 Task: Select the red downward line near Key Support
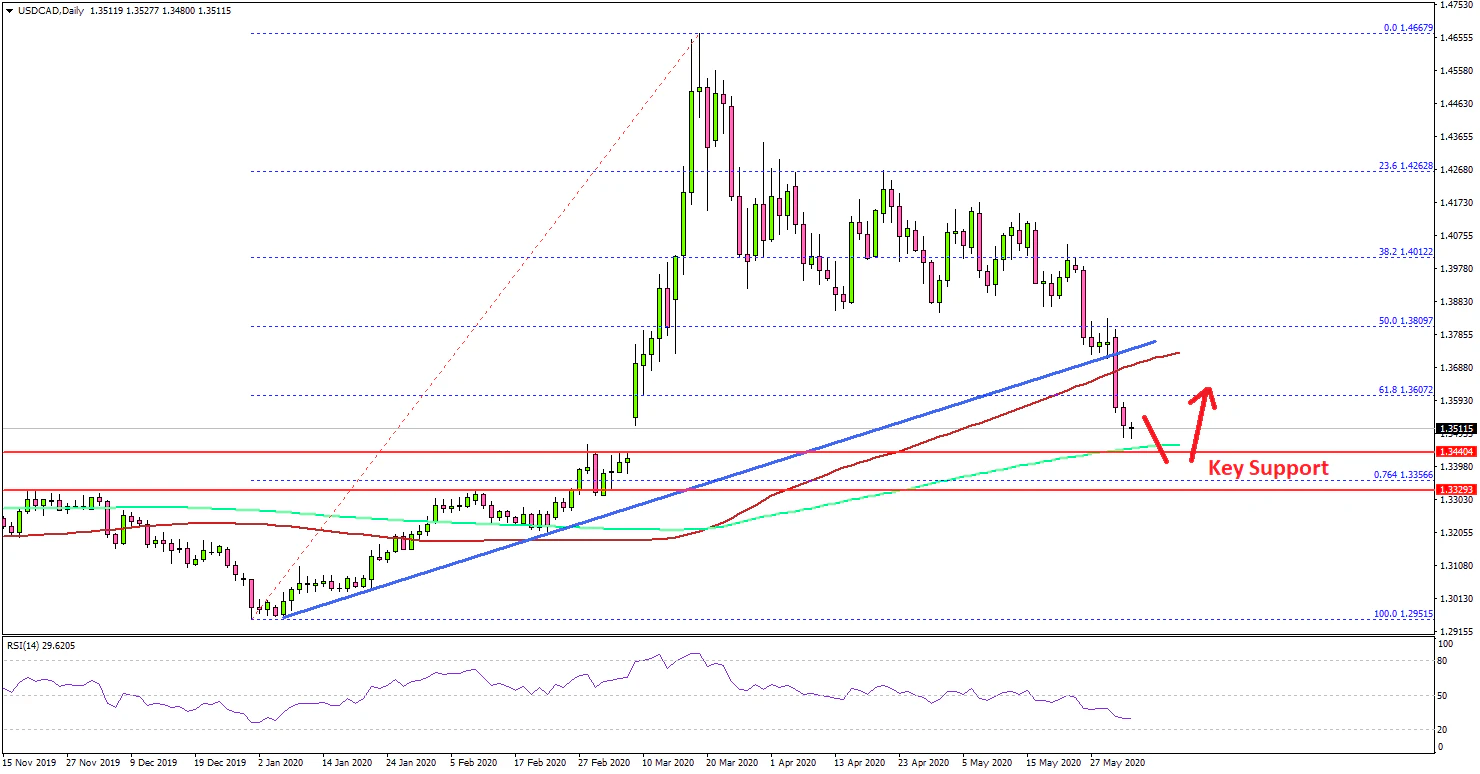[1155, 440]
